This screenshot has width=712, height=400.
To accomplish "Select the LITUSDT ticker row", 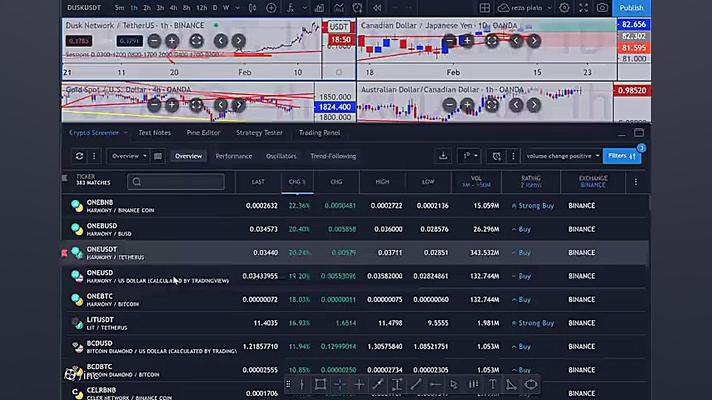I will click(x=355, y=323).
